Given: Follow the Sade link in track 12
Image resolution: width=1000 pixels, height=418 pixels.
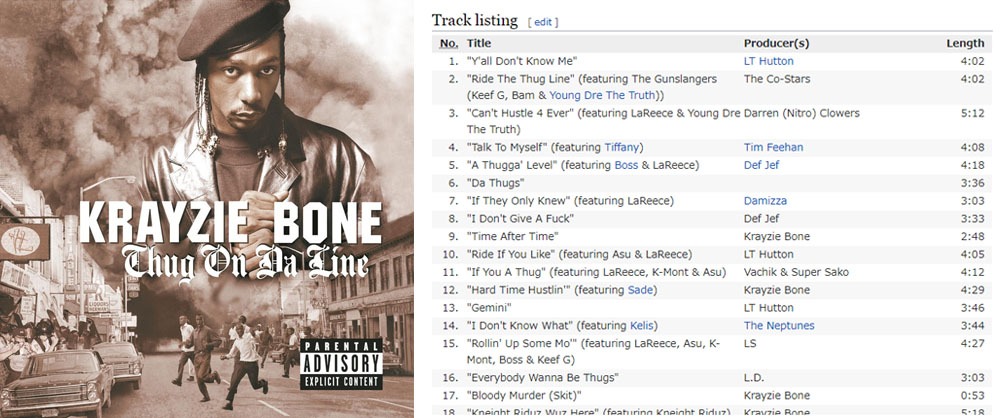Looking at the screenshot, I should [x=640, y=290].
